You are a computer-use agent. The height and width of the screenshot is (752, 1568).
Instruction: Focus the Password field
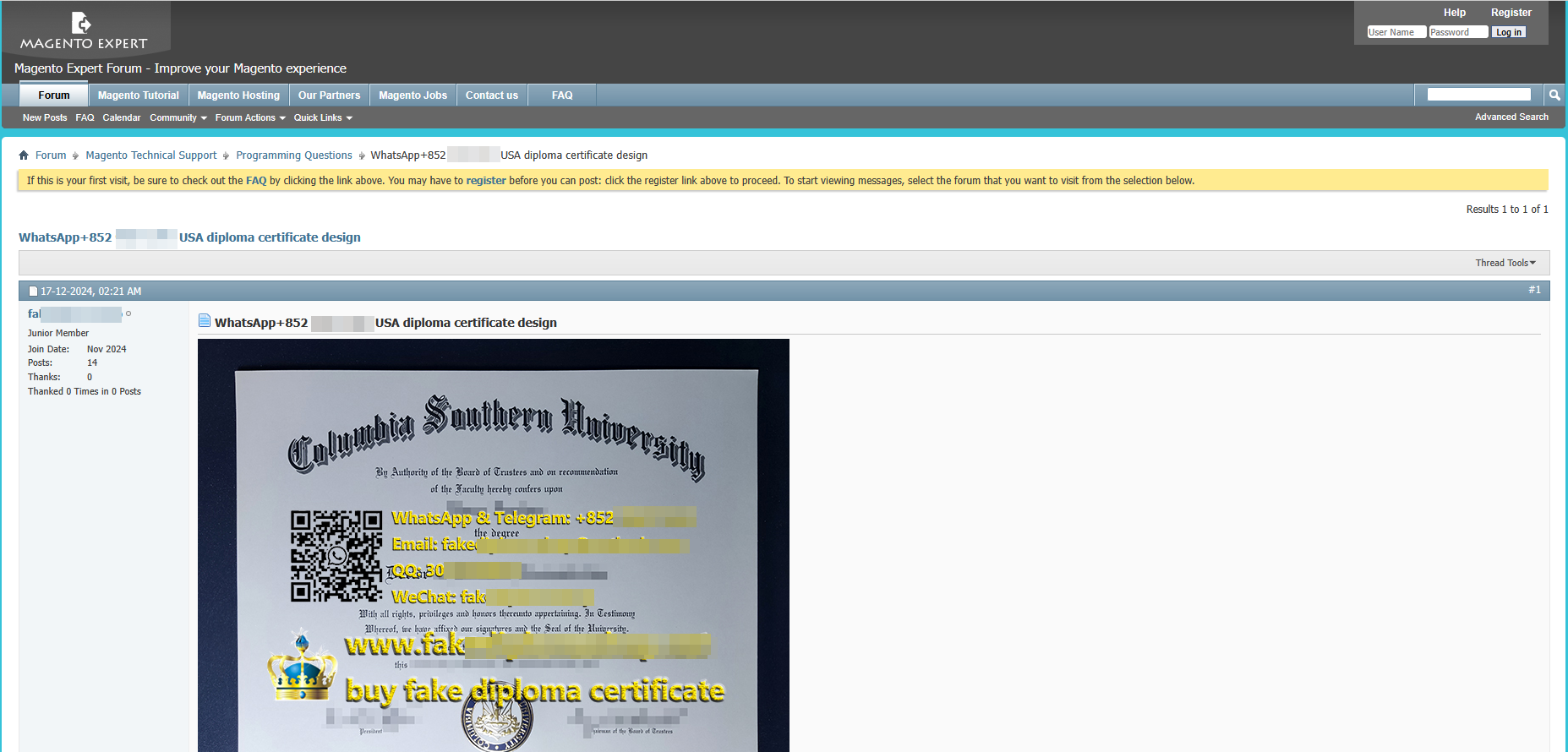[1458, 32]
